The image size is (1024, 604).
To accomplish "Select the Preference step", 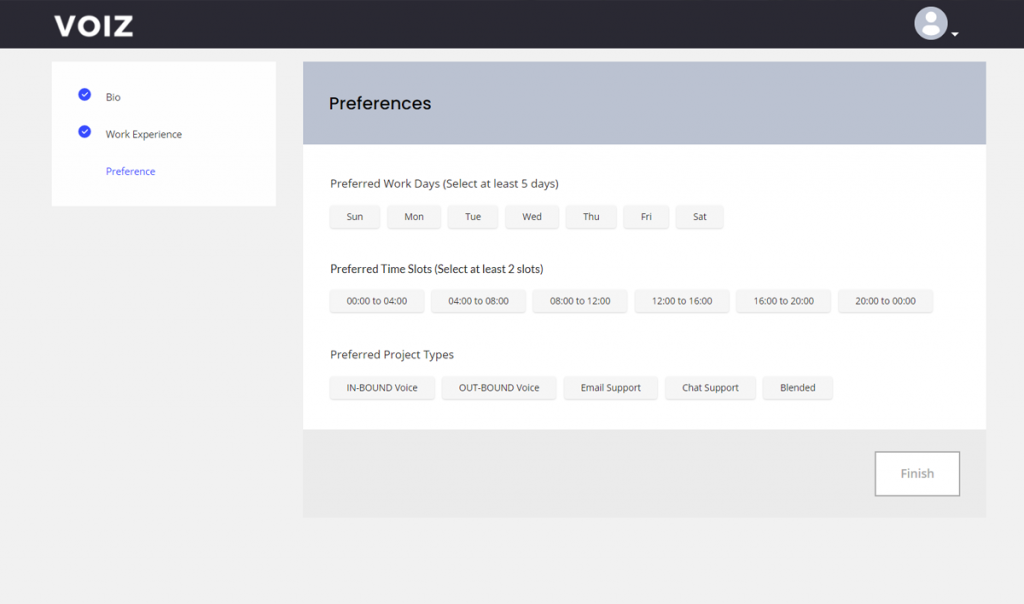I will tap(131, 171).
